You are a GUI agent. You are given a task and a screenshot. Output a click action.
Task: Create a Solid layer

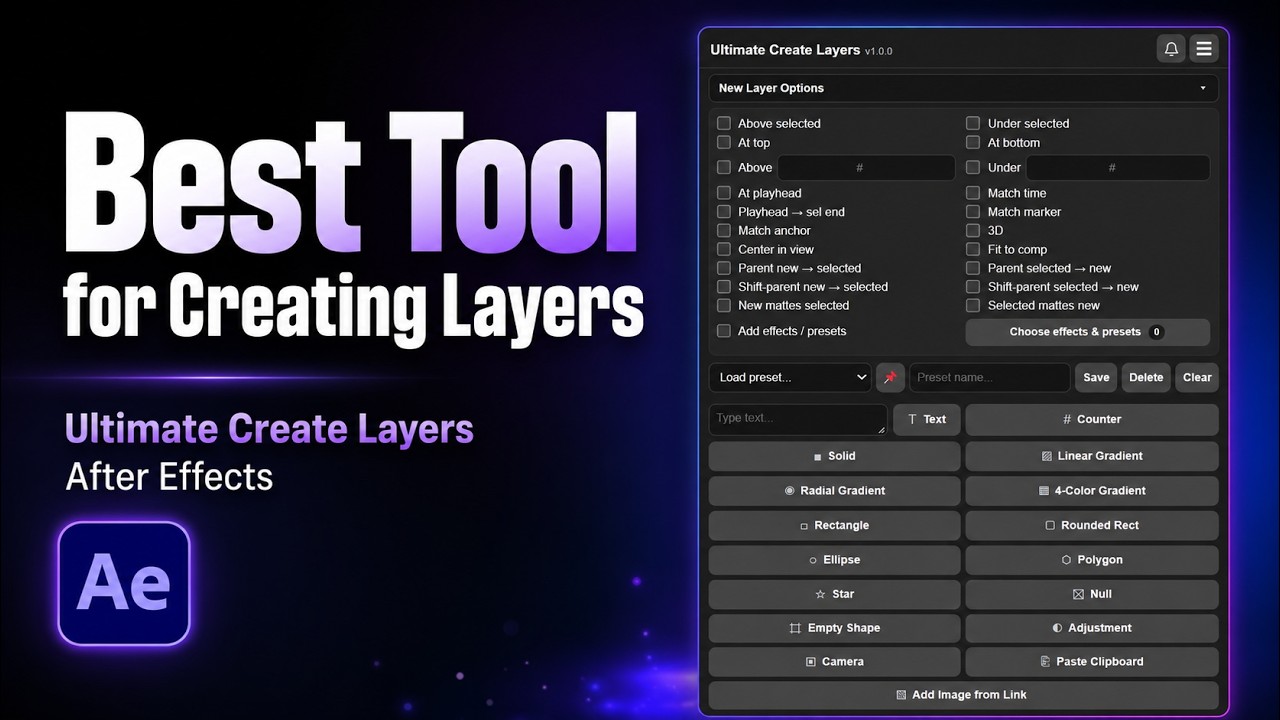point(835,456)
